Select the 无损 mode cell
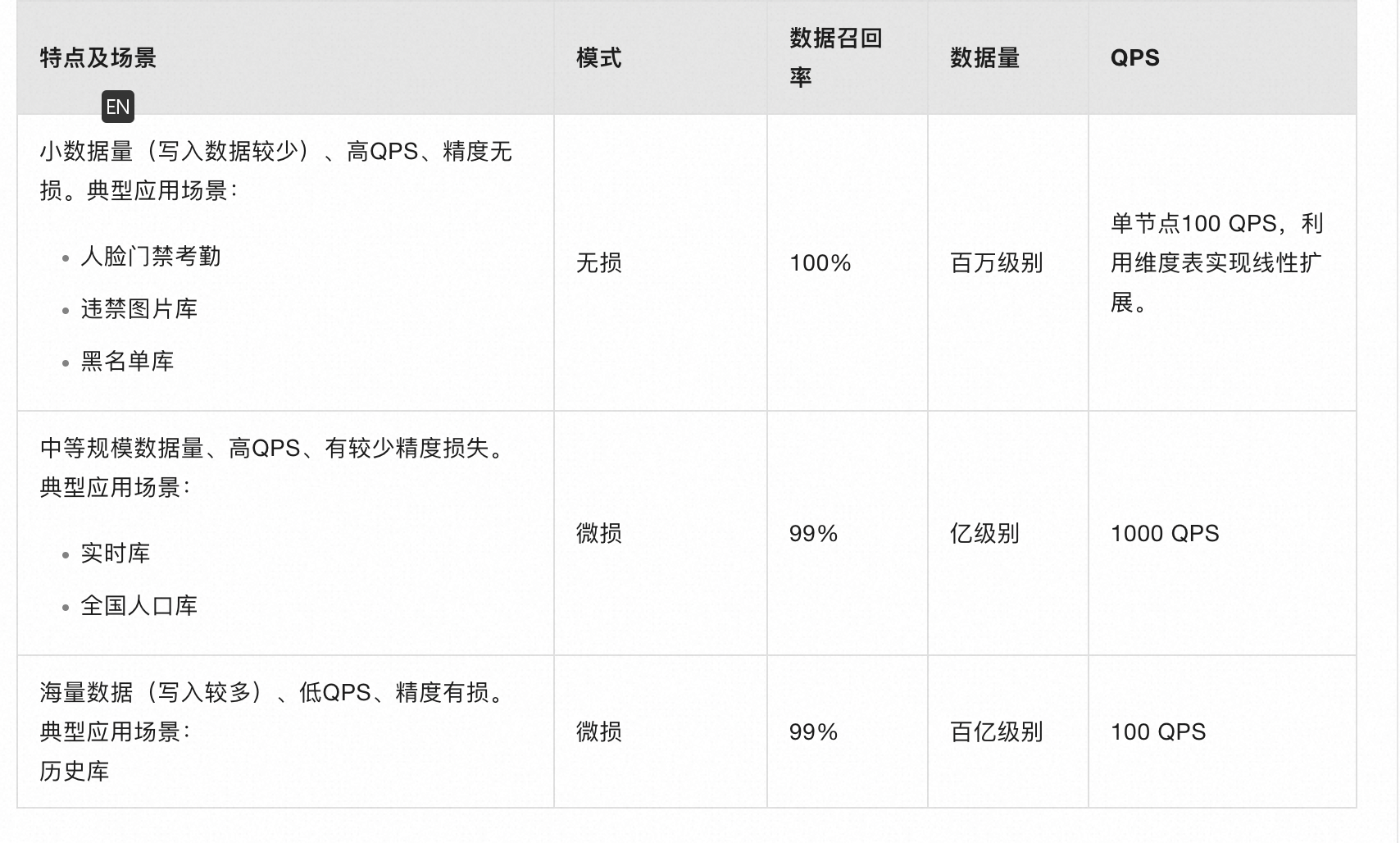The height and width of the screenshot is (843, 1400). [598, 263]
